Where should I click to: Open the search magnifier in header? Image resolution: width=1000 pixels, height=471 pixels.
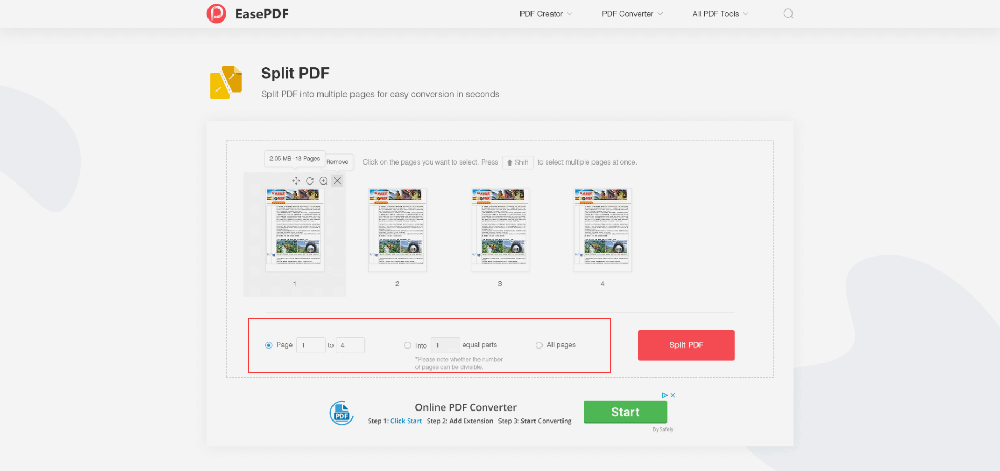click(788, 14)
